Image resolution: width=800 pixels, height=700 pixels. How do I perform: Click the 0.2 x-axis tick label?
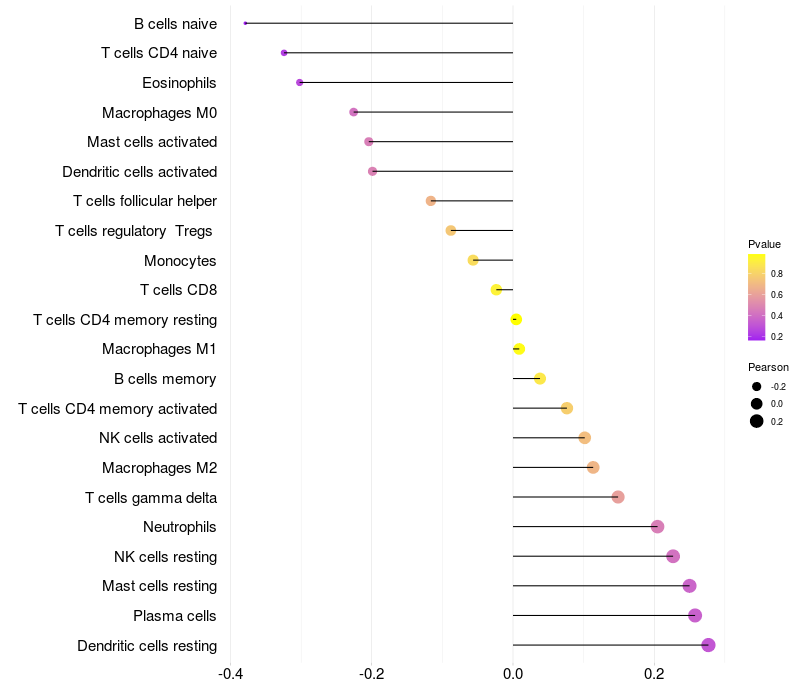[654, 674]
